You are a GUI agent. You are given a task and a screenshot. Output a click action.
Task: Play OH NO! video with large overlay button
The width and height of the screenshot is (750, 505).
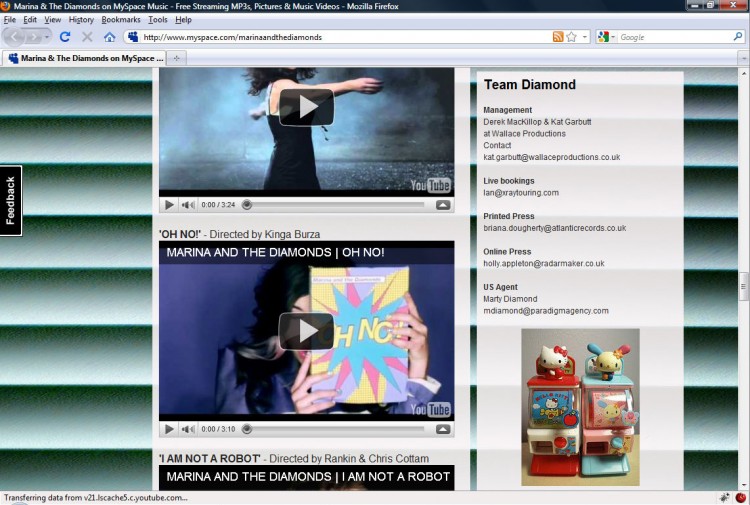306,331
